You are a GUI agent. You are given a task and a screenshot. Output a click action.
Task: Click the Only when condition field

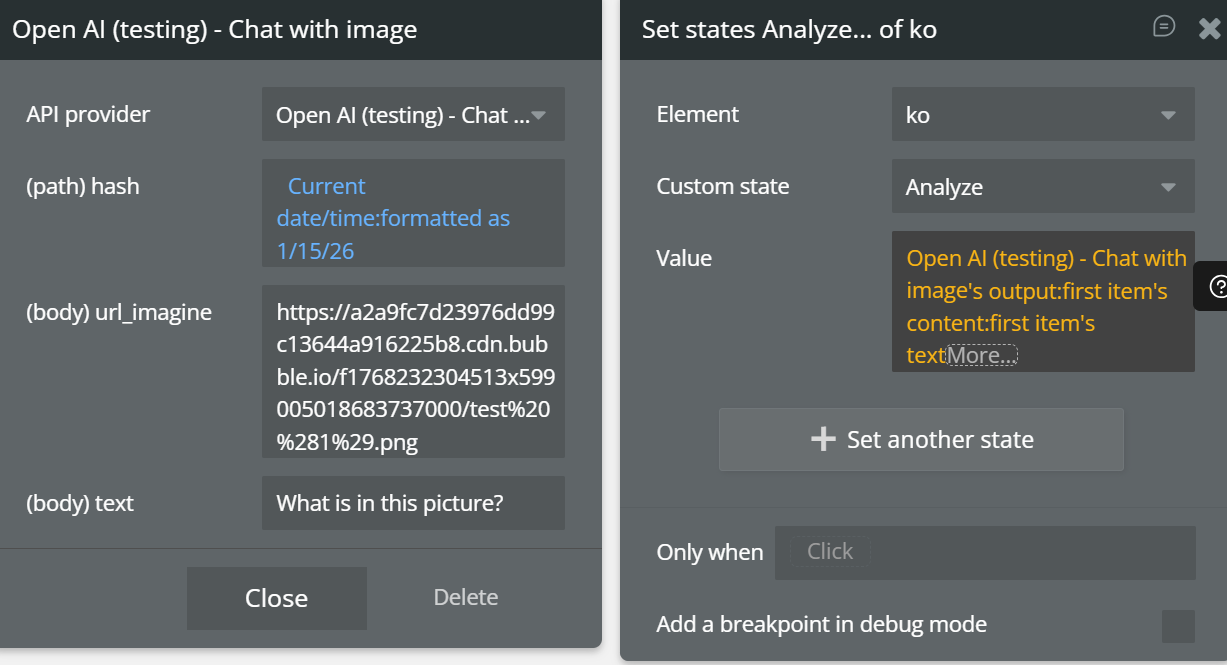coord(985,552)
